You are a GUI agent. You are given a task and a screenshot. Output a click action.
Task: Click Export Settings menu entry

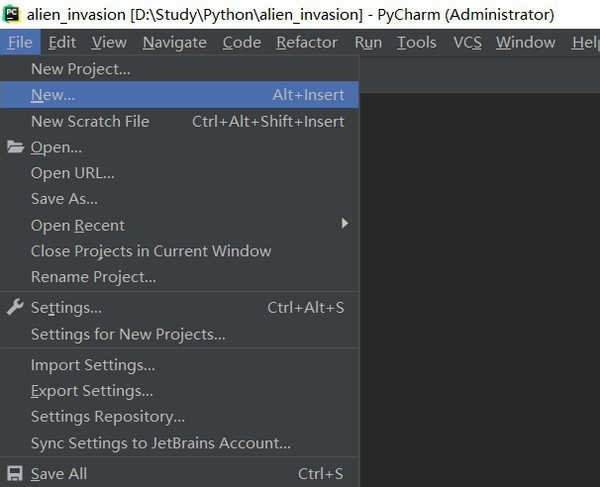pyautogui.click(x=92, y=391)
